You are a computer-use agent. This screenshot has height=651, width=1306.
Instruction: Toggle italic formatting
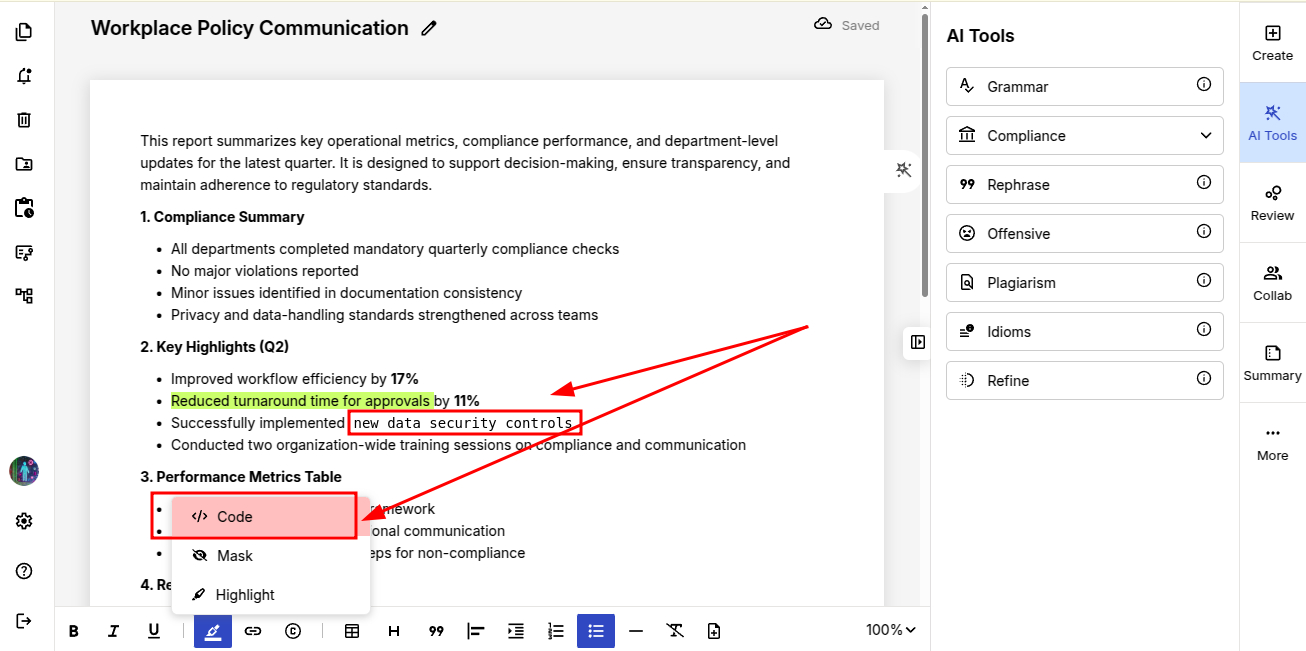tap(113, 631)
